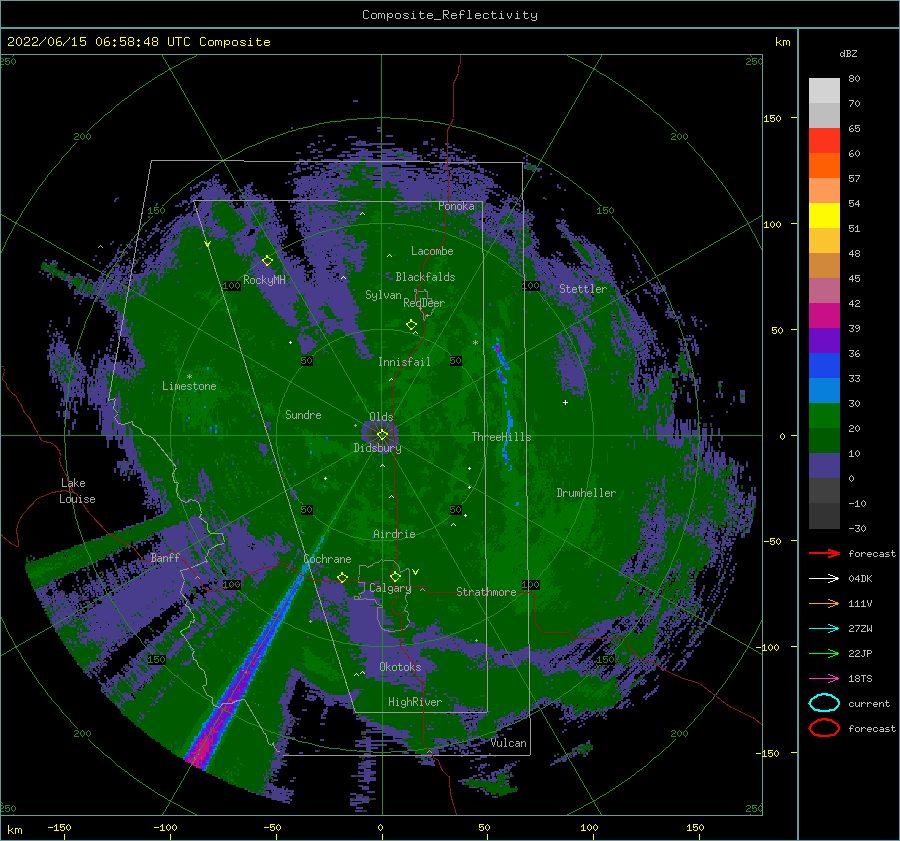The width and height of the screenshot is (900, 841).
Task: Click the current legend label
Action: pos(868,703)
